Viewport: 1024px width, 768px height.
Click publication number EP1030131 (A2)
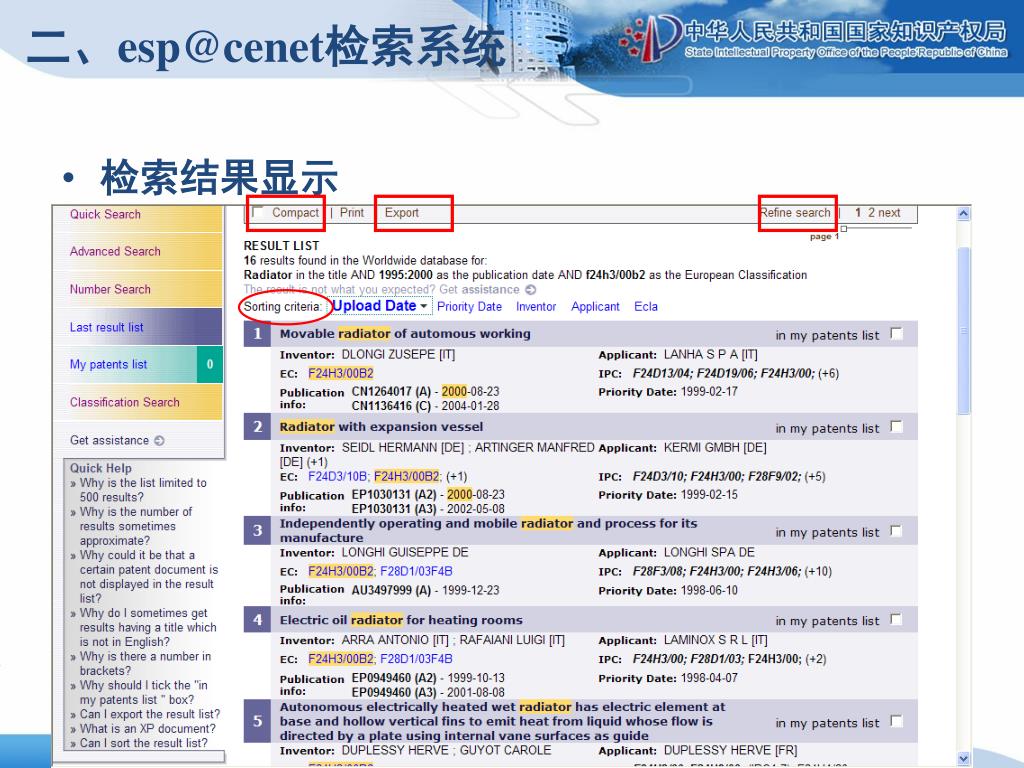(394, 495)
